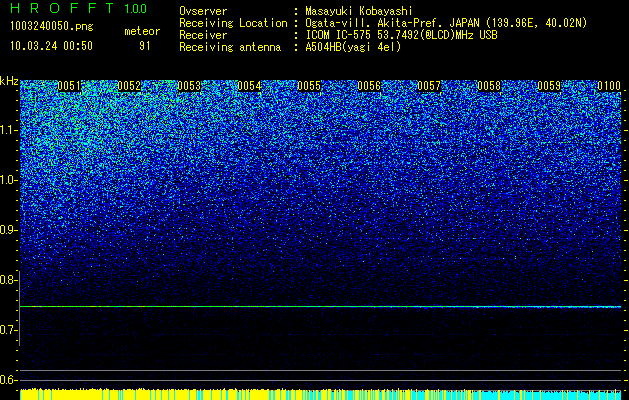Screen dimensions: 629x400
Task: Click the 0053 time marker
Action: click(x=189, y=86)
